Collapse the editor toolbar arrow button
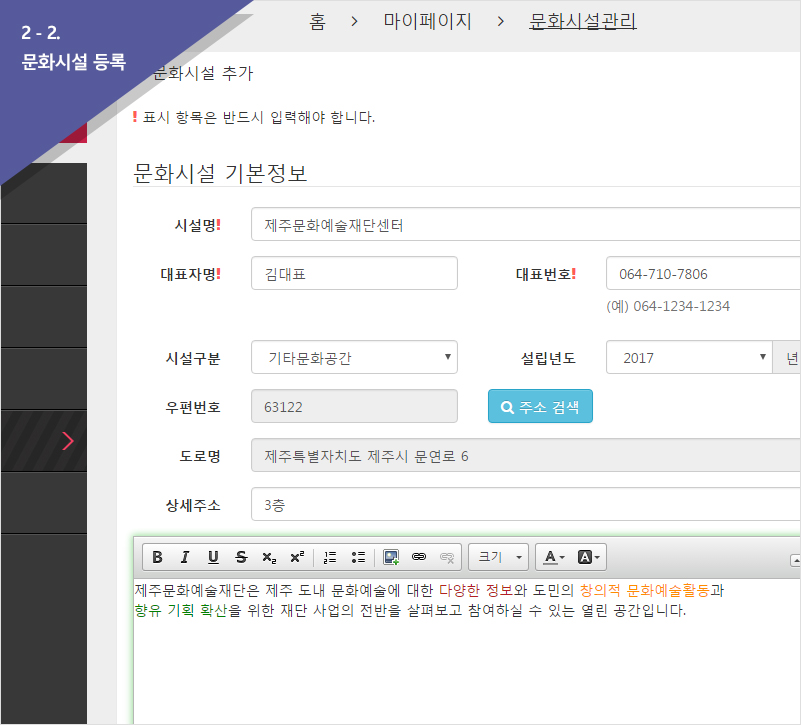Screen dimensions: 801x725 [795, 560]
